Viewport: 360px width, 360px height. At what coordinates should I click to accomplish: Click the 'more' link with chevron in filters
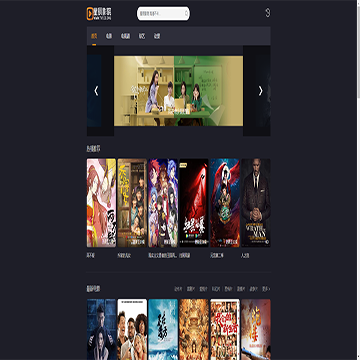[266, 289]
